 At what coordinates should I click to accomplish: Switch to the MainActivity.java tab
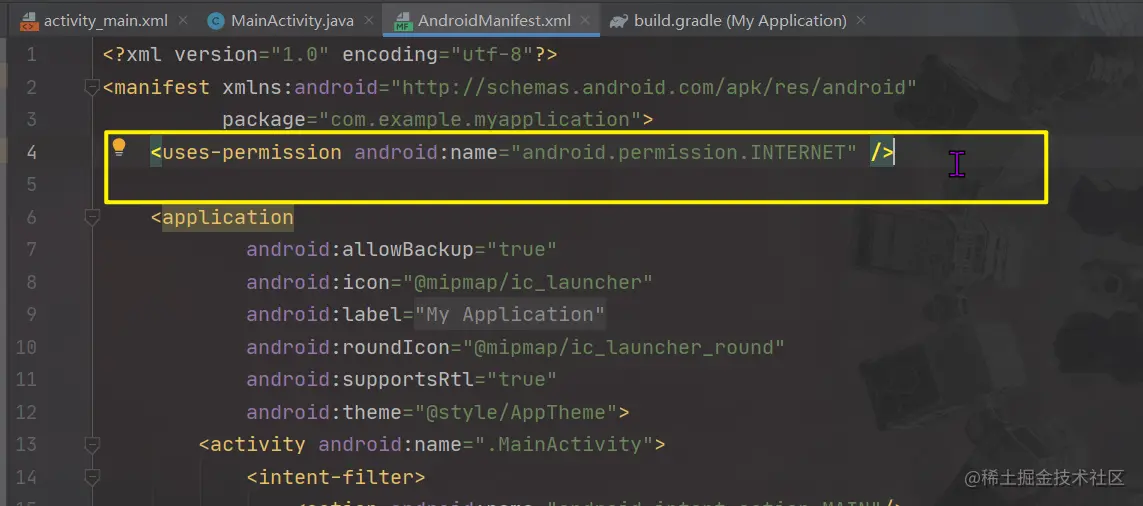[291, 20]
